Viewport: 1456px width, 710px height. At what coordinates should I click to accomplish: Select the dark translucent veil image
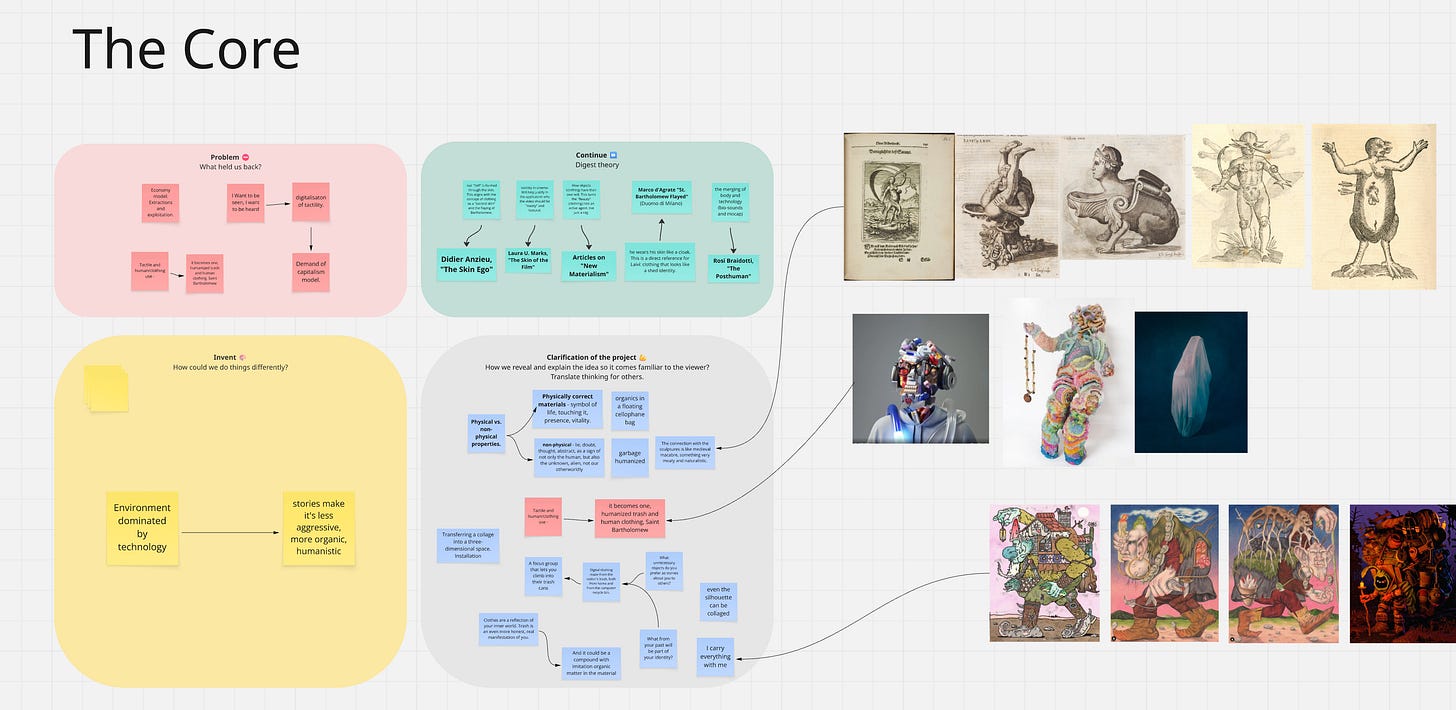(1191, 382)
